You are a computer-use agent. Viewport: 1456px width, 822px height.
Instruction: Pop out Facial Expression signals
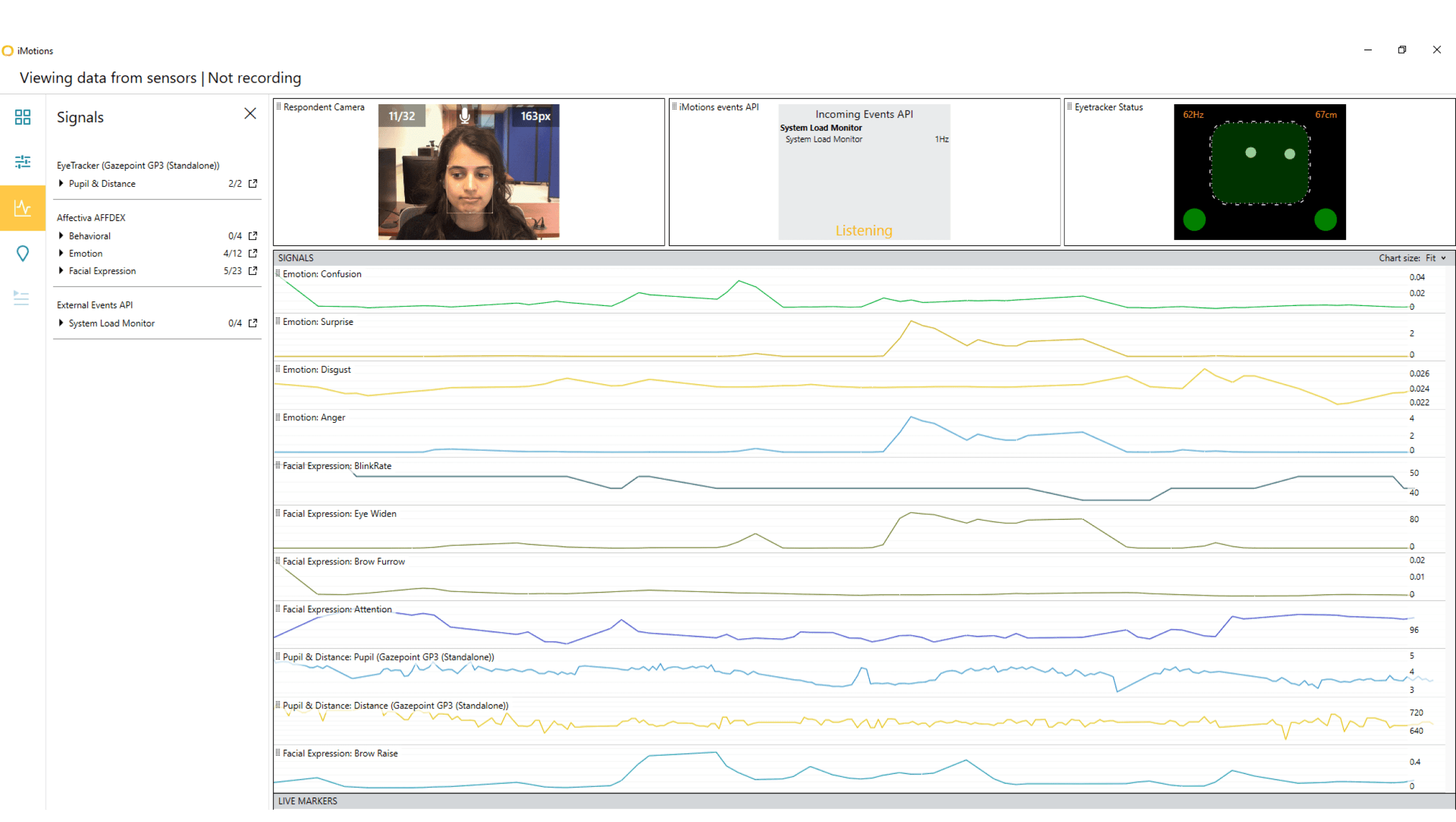coord(253,271)
